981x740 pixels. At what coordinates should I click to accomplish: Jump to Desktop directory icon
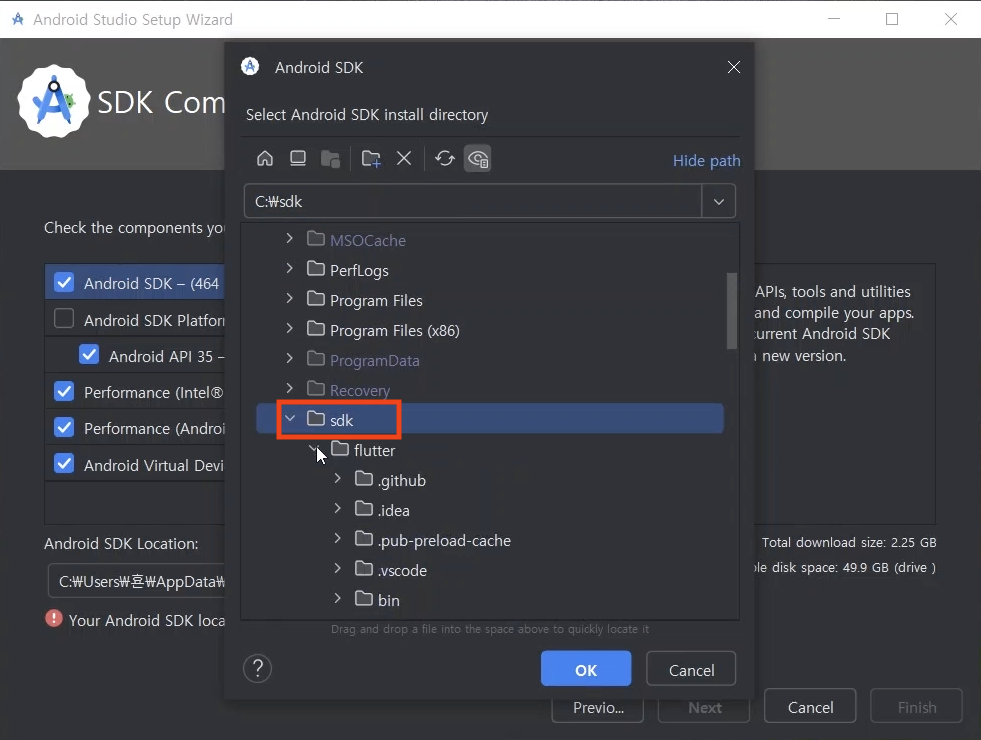pos(298,159)
